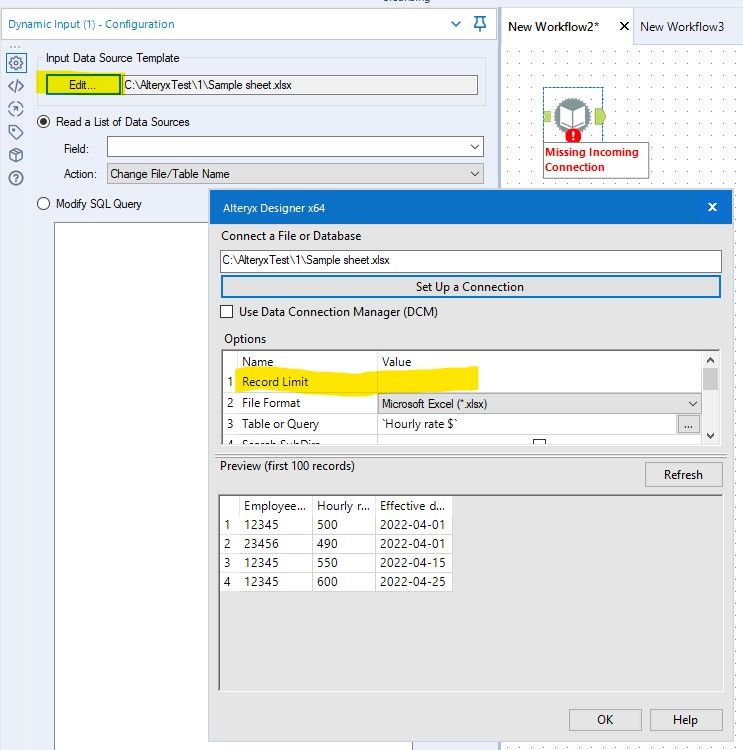Image resolution: width=743 pixels, height=750 pixels.
Task: Select preview cell 600
Action: (x=344, y=582)
